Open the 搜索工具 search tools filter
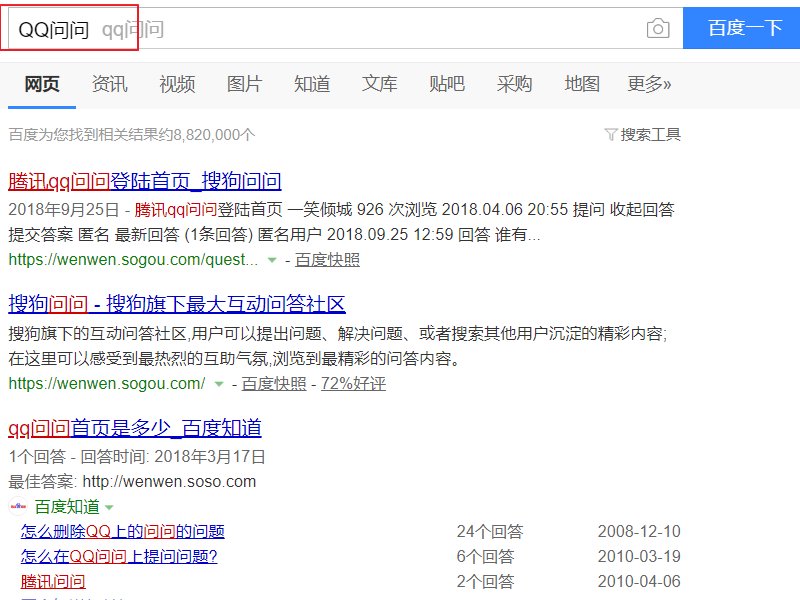Image resolution: width=800 pixels, height=600 pixels. pyautogui.click(x=650, y=133)
